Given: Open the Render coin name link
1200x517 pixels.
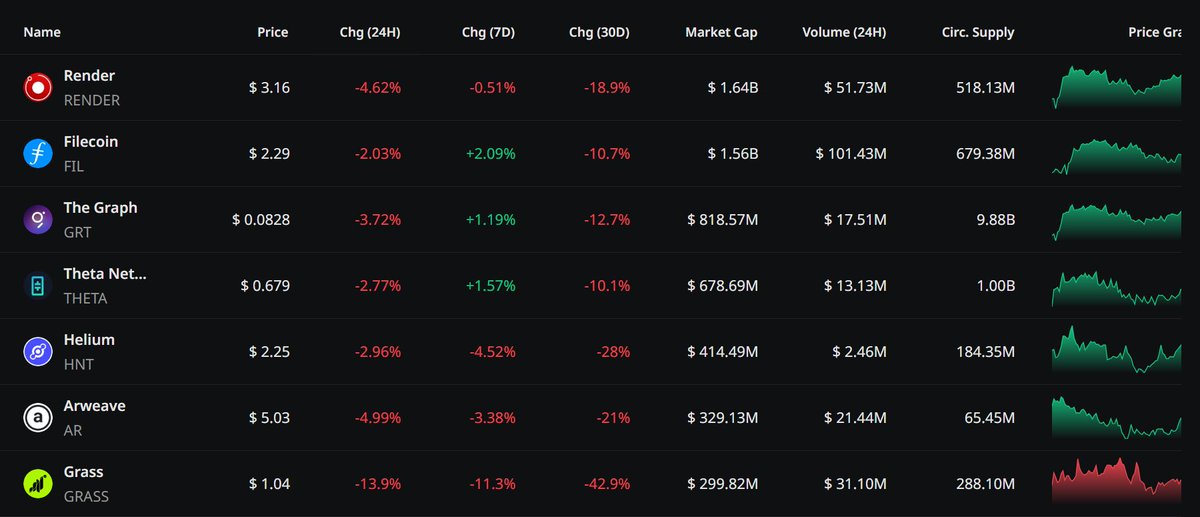Looking at the screenshot, I should (89, 76).
